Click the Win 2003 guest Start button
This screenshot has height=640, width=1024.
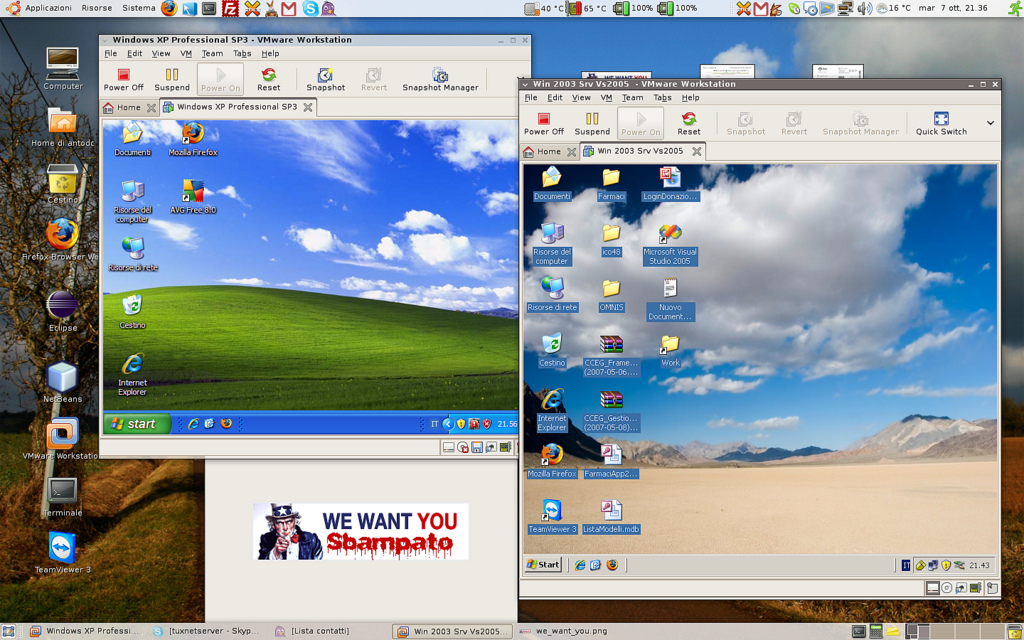tap(543, 565)
